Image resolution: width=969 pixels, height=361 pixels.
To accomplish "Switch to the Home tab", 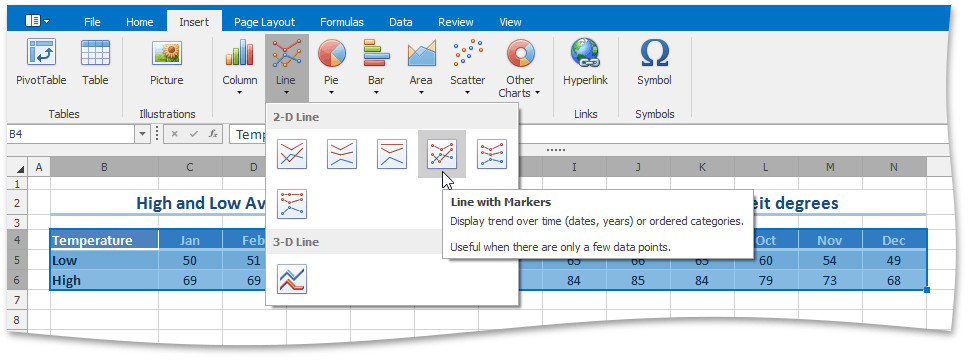I will [x=140, y=22].
